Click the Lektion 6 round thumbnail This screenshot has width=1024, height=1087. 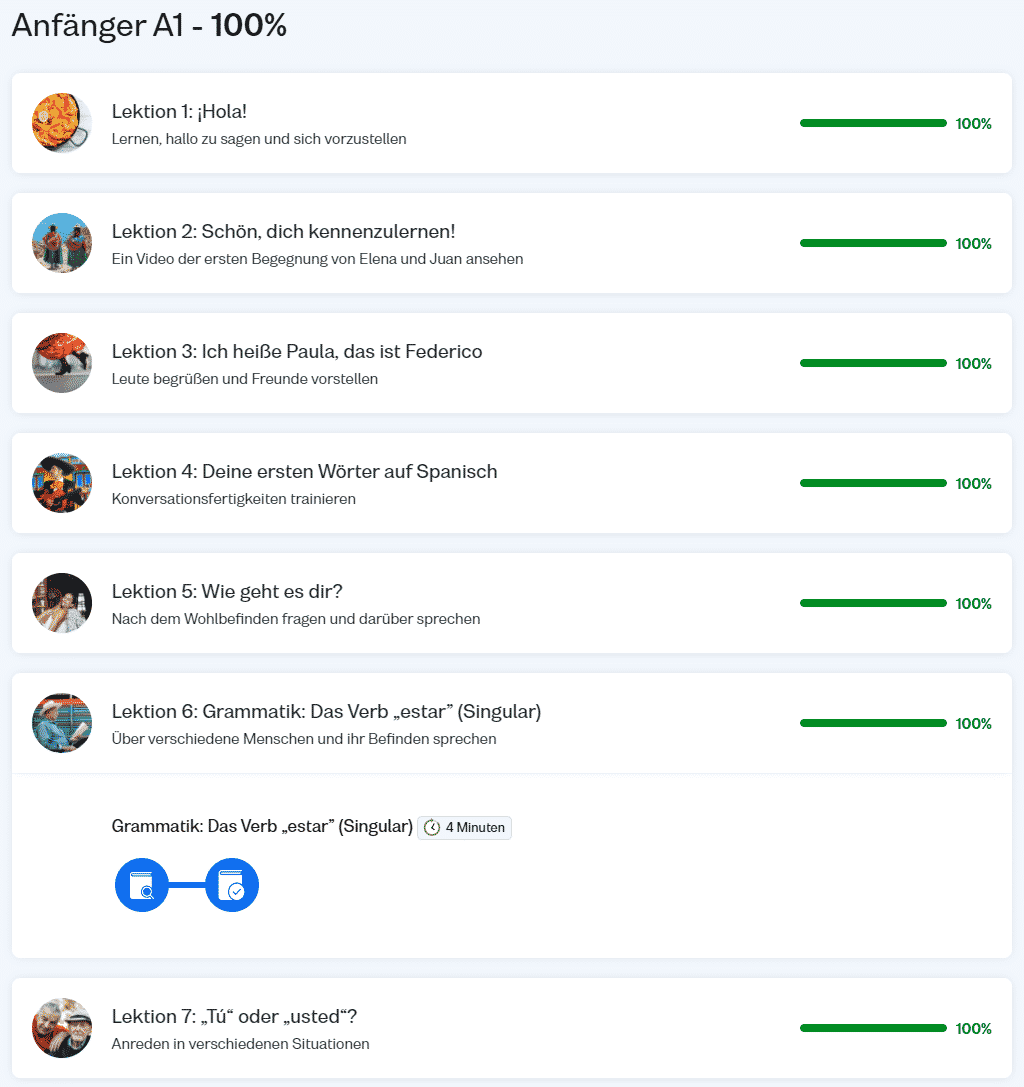point(62,723)
